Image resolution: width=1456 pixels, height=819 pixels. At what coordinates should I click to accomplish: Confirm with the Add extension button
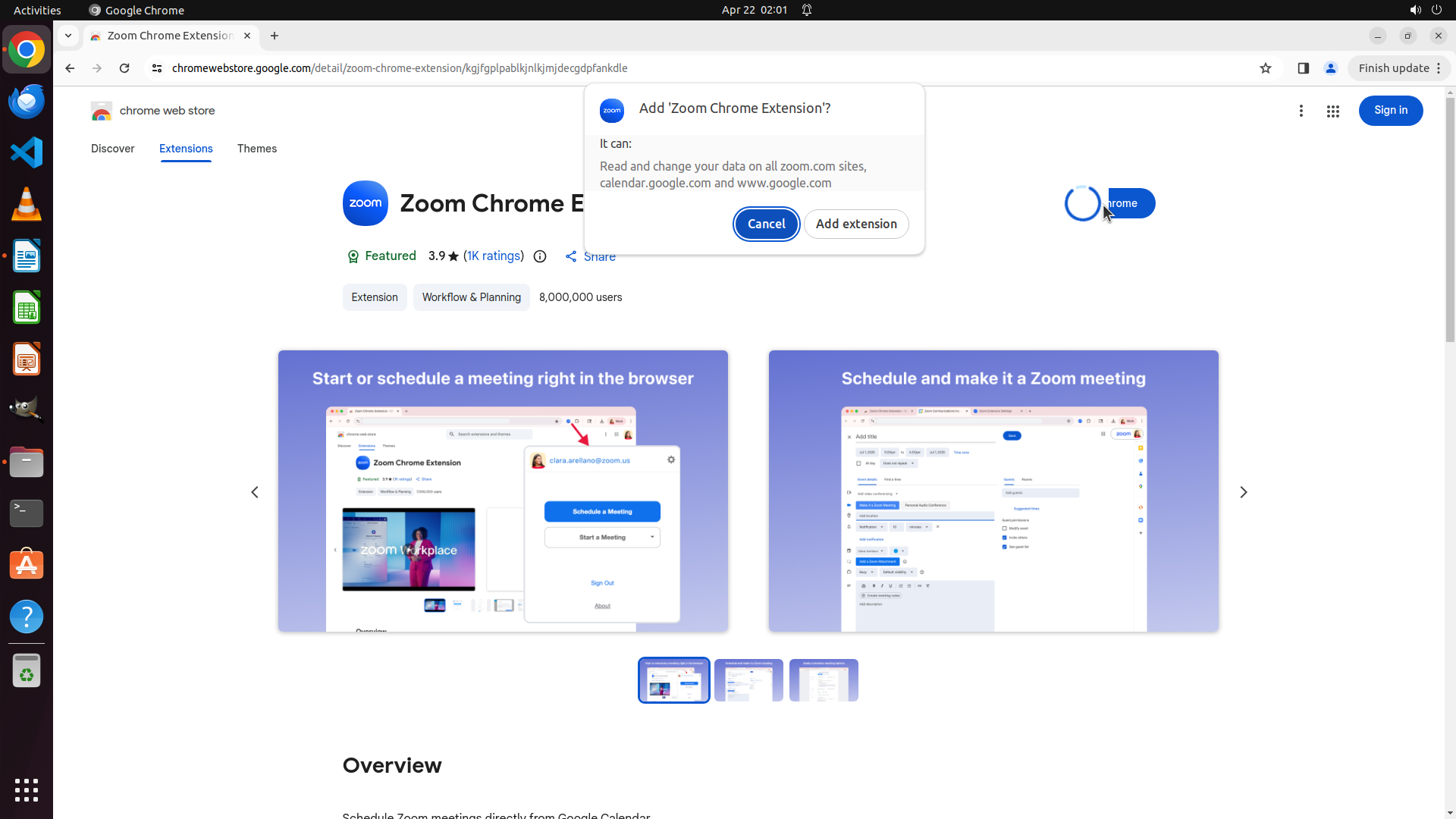coord(855,224)
